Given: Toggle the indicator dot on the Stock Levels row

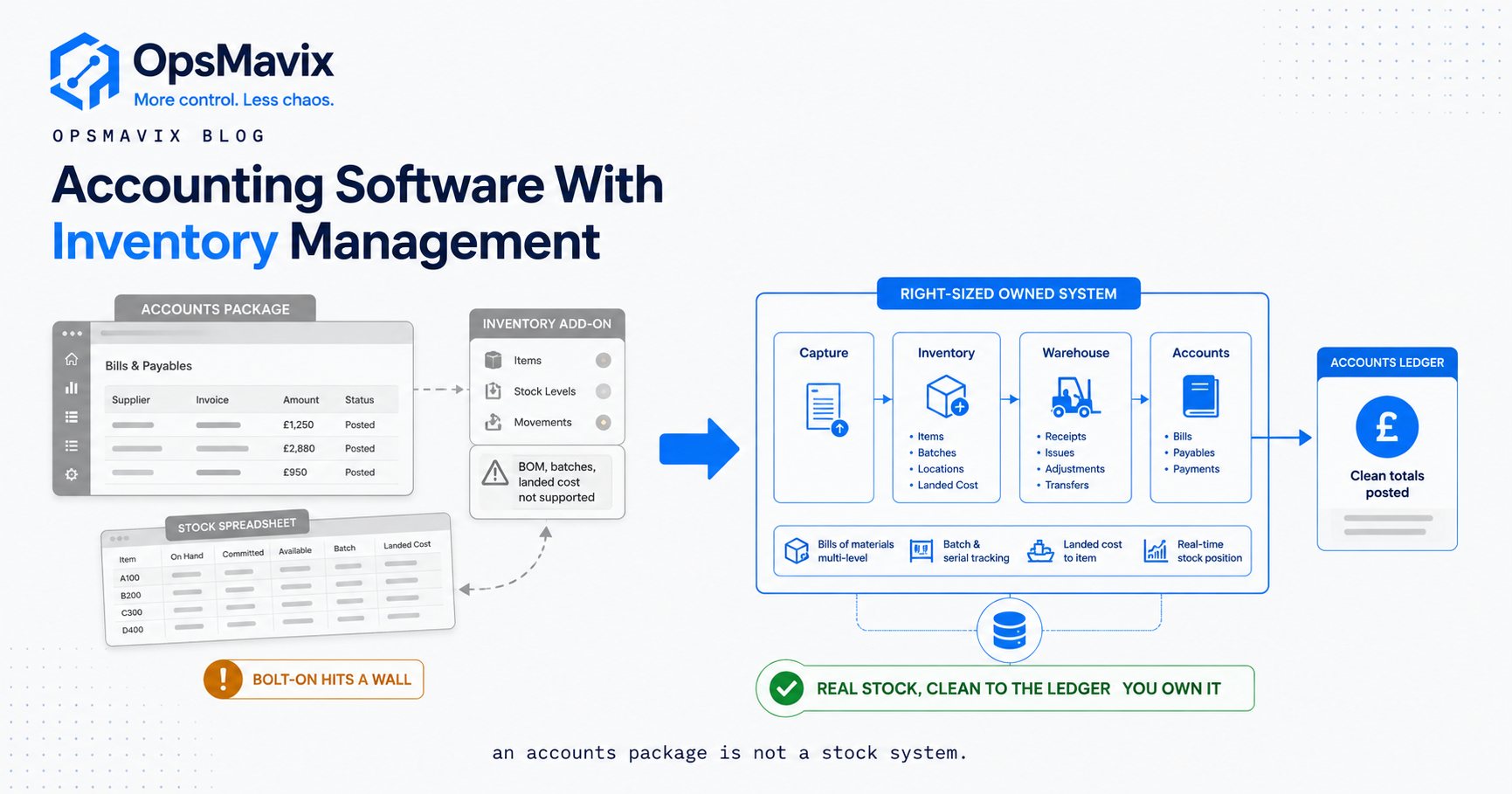Looking at the screenshot, I should click(604, 391).
